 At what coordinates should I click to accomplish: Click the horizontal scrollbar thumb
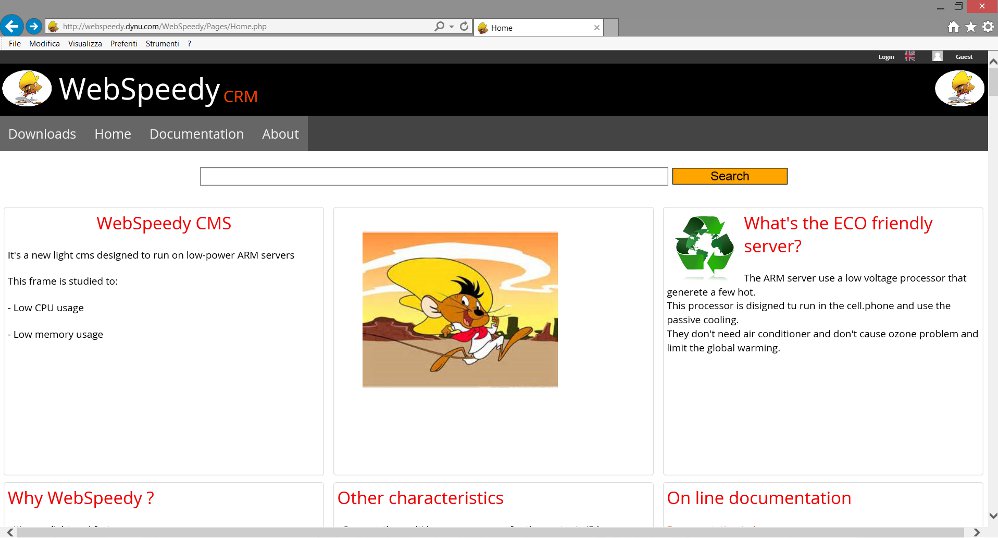click(x=490, y=532)
